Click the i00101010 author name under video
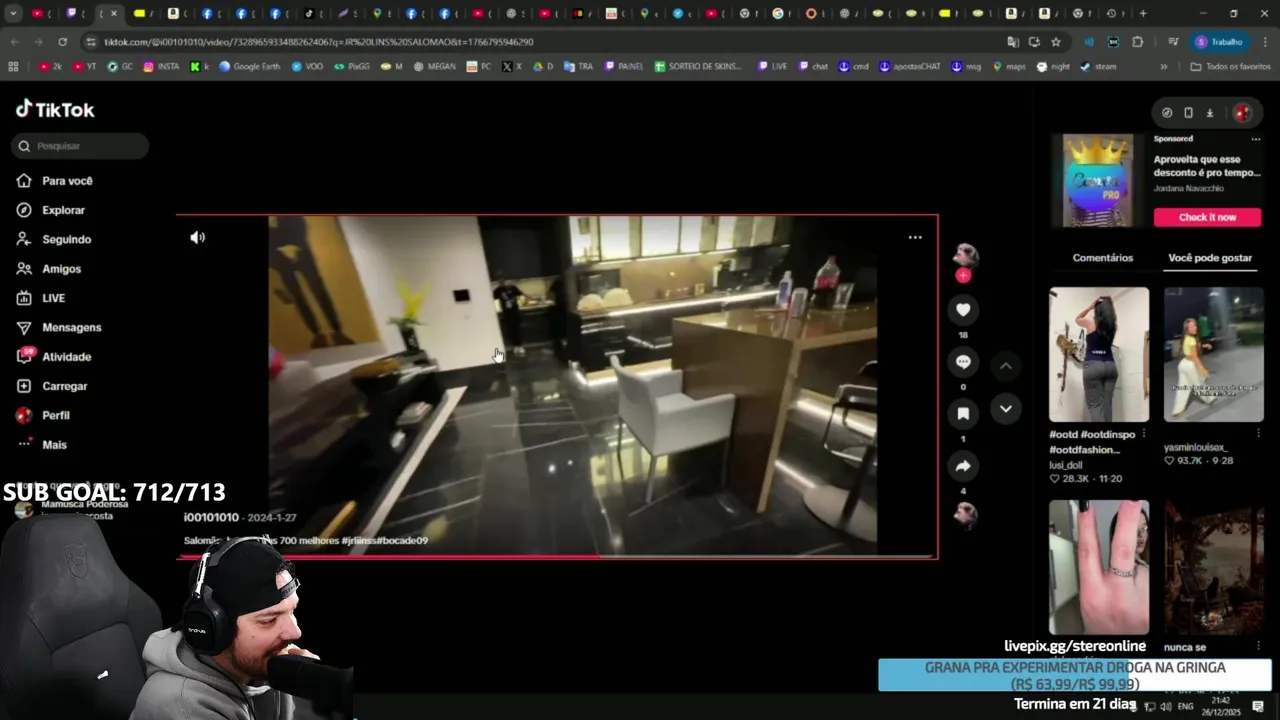 point(211,517)
